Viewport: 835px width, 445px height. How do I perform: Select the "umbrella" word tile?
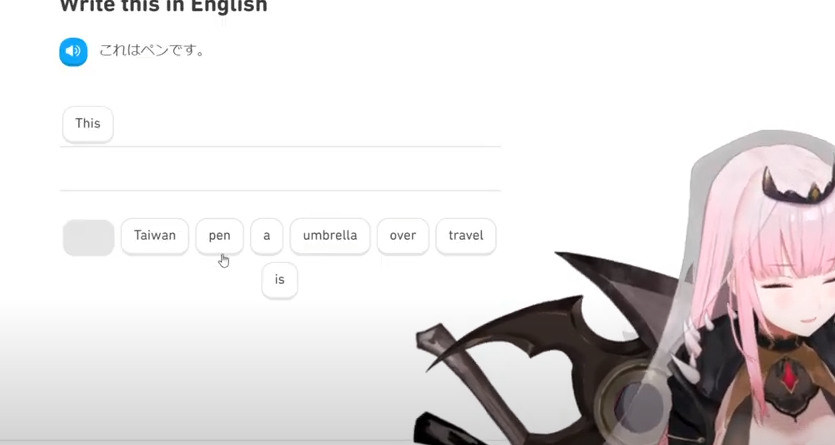[x=330, y=236]
